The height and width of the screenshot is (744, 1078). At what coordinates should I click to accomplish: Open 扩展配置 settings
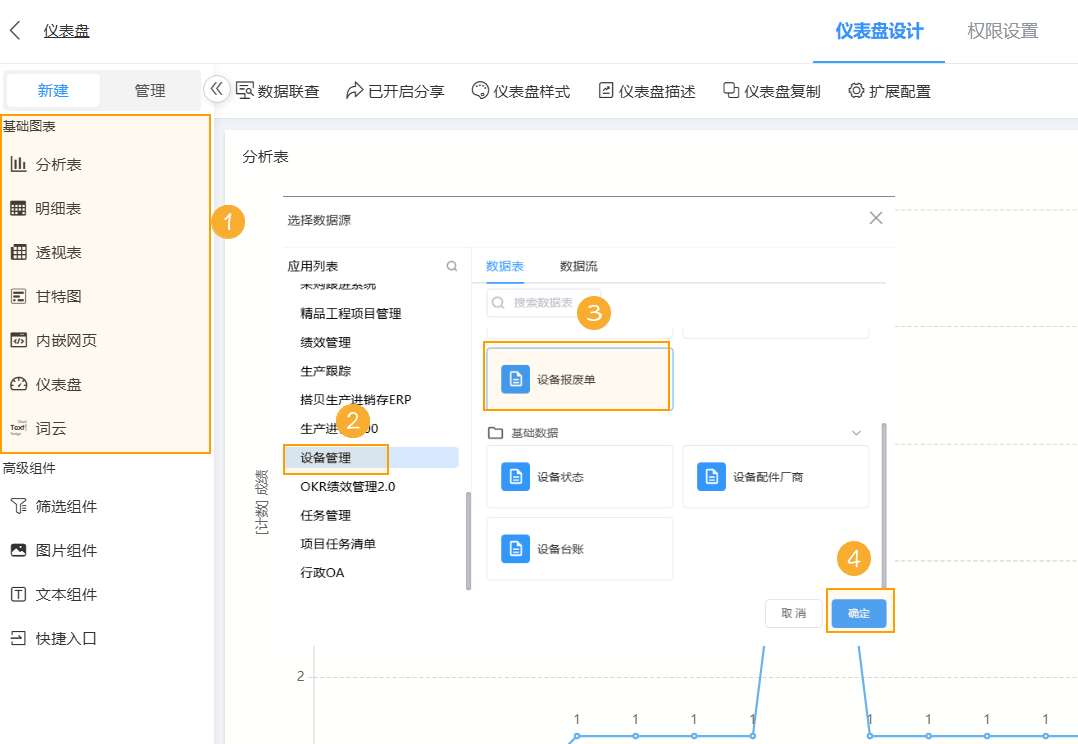tap(889, 89)
